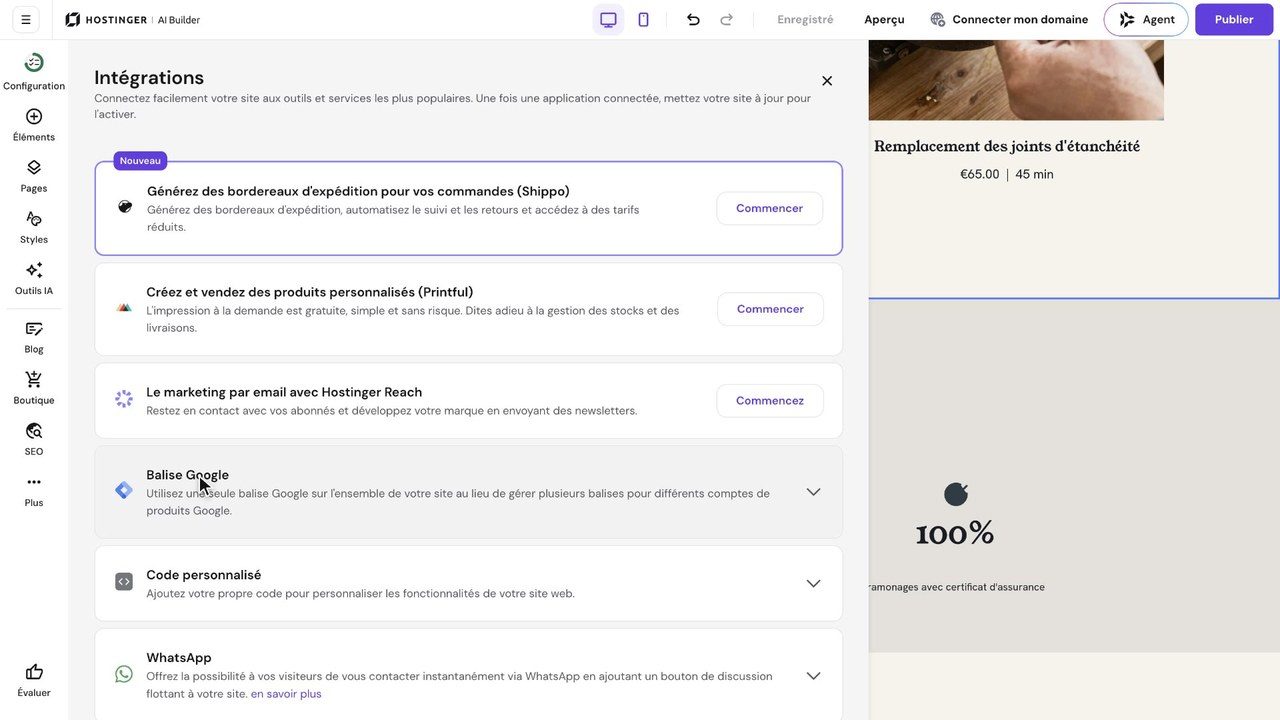This screenshot has height=720, width=1280.
Task: Select the 100% statistic text
Action: click(x=955, y=533)
